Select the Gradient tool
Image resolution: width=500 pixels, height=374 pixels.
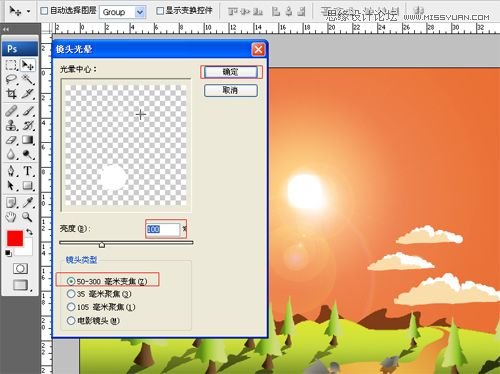[x=28, y=140]
